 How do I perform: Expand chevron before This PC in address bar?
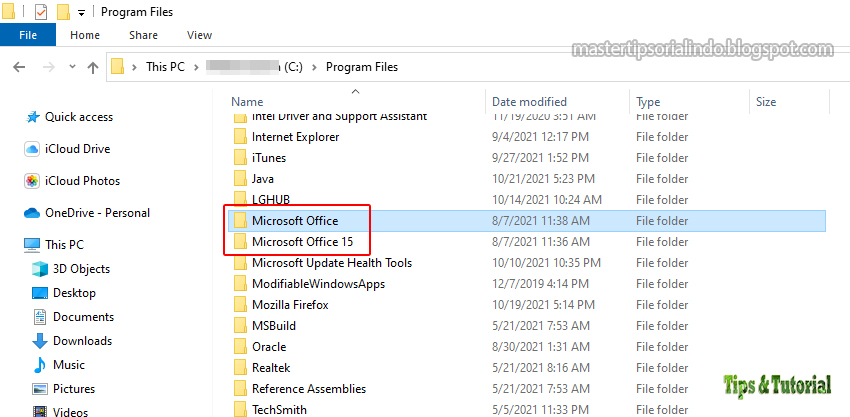[135, 67]
